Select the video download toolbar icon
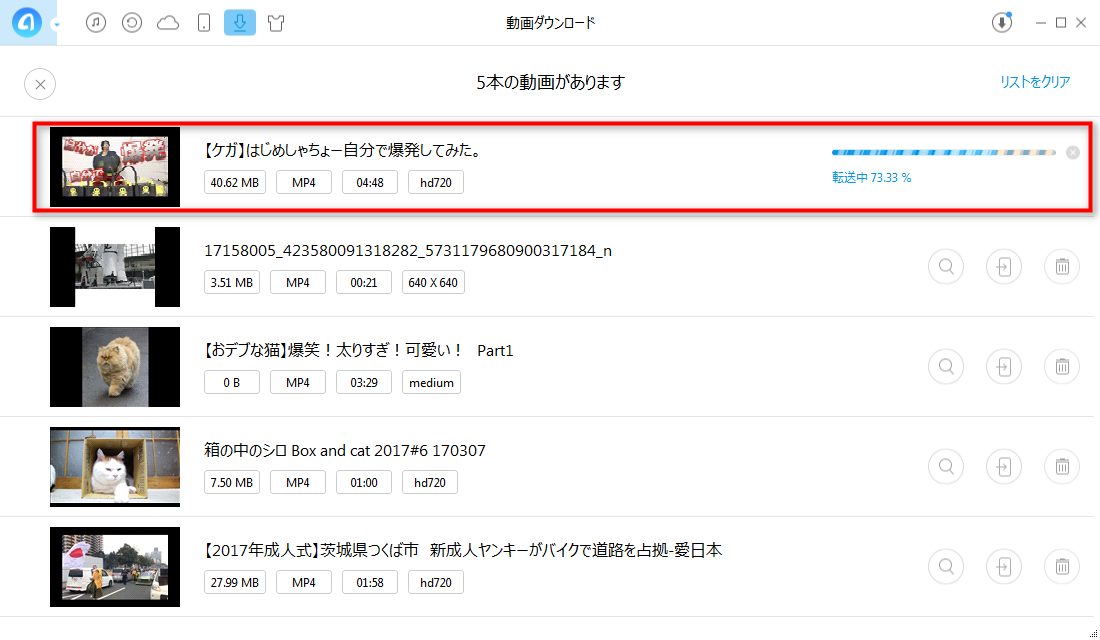This screenshot has height=640, width=1100. 240,22
